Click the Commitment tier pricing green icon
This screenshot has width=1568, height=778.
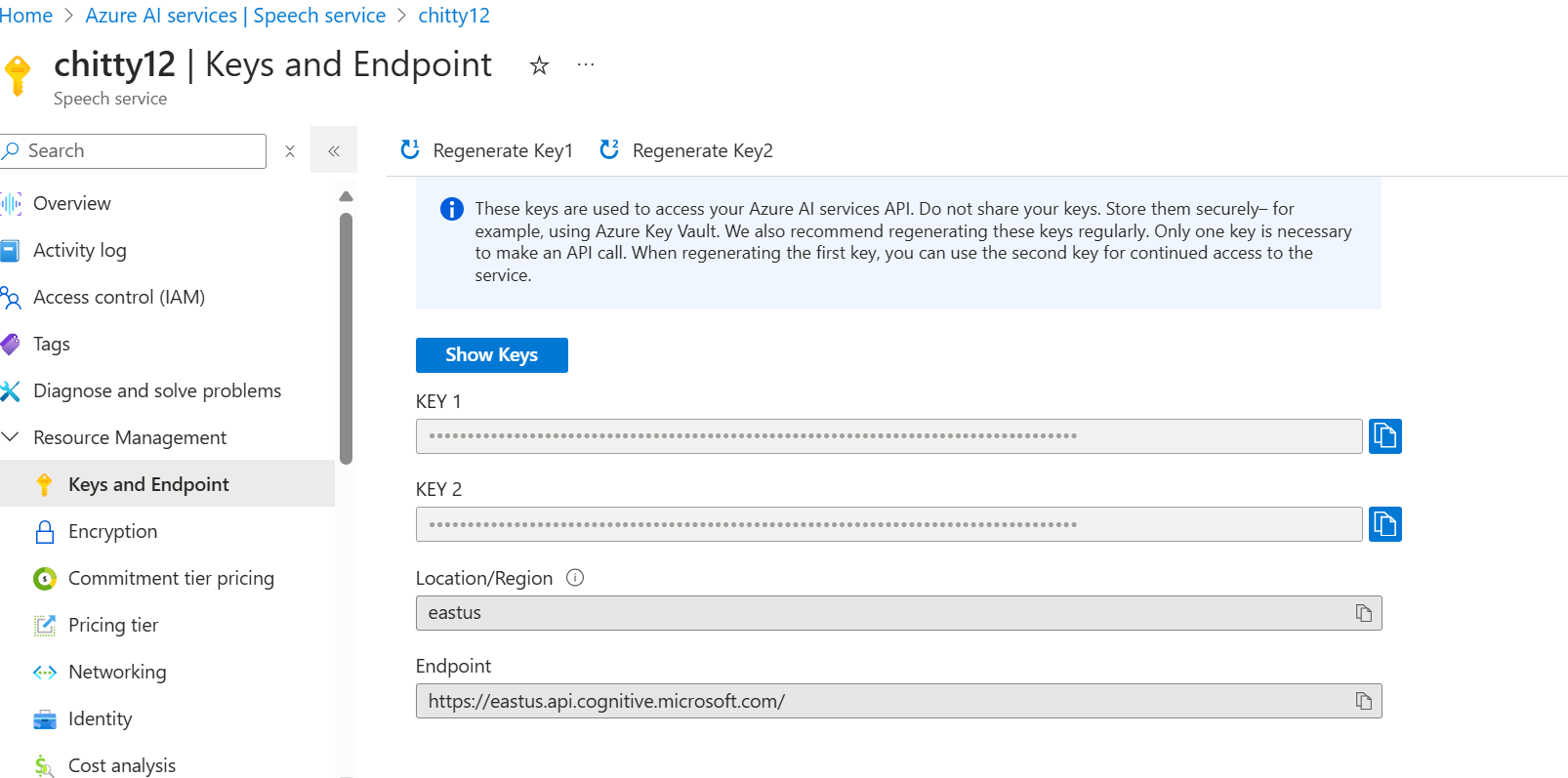(45, 579)
